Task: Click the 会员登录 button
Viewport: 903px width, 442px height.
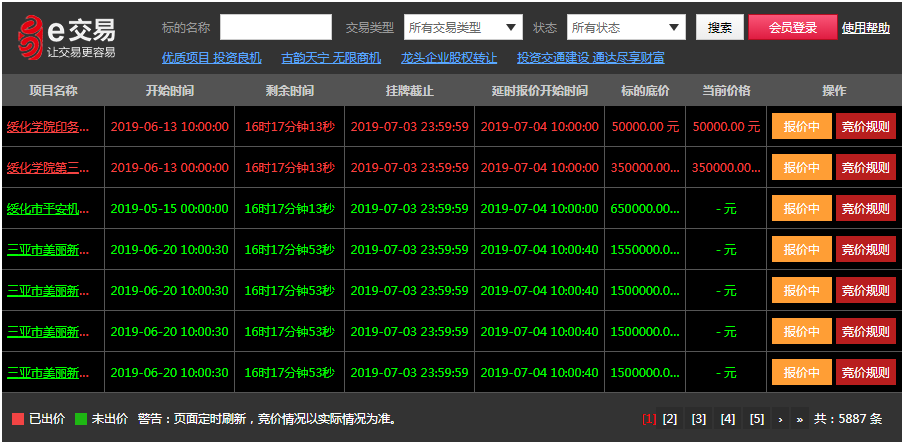Action: [792, 27]
